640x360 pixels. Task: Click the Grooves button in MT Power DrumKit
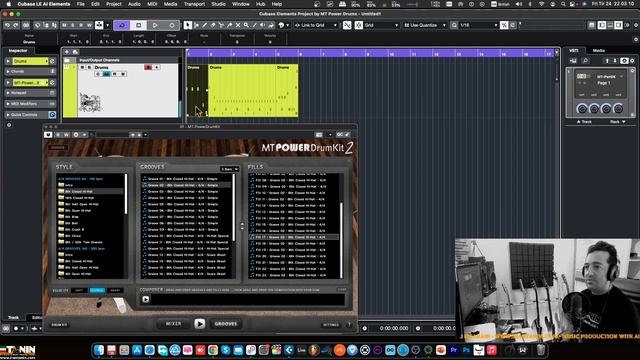[226, 324]
